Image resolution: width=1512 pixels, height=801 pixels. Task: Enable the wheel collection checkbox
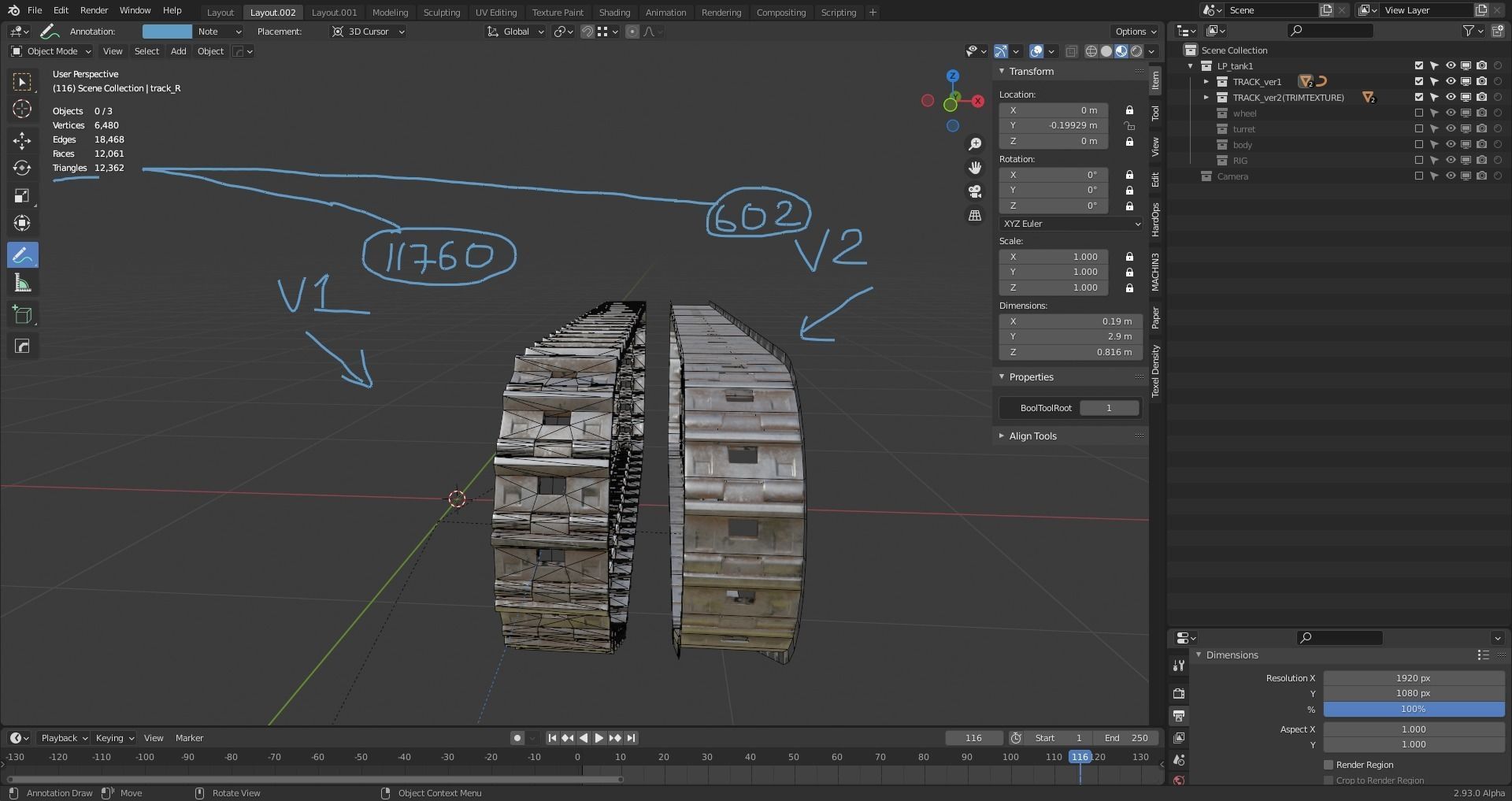[x=1419, y=113]
